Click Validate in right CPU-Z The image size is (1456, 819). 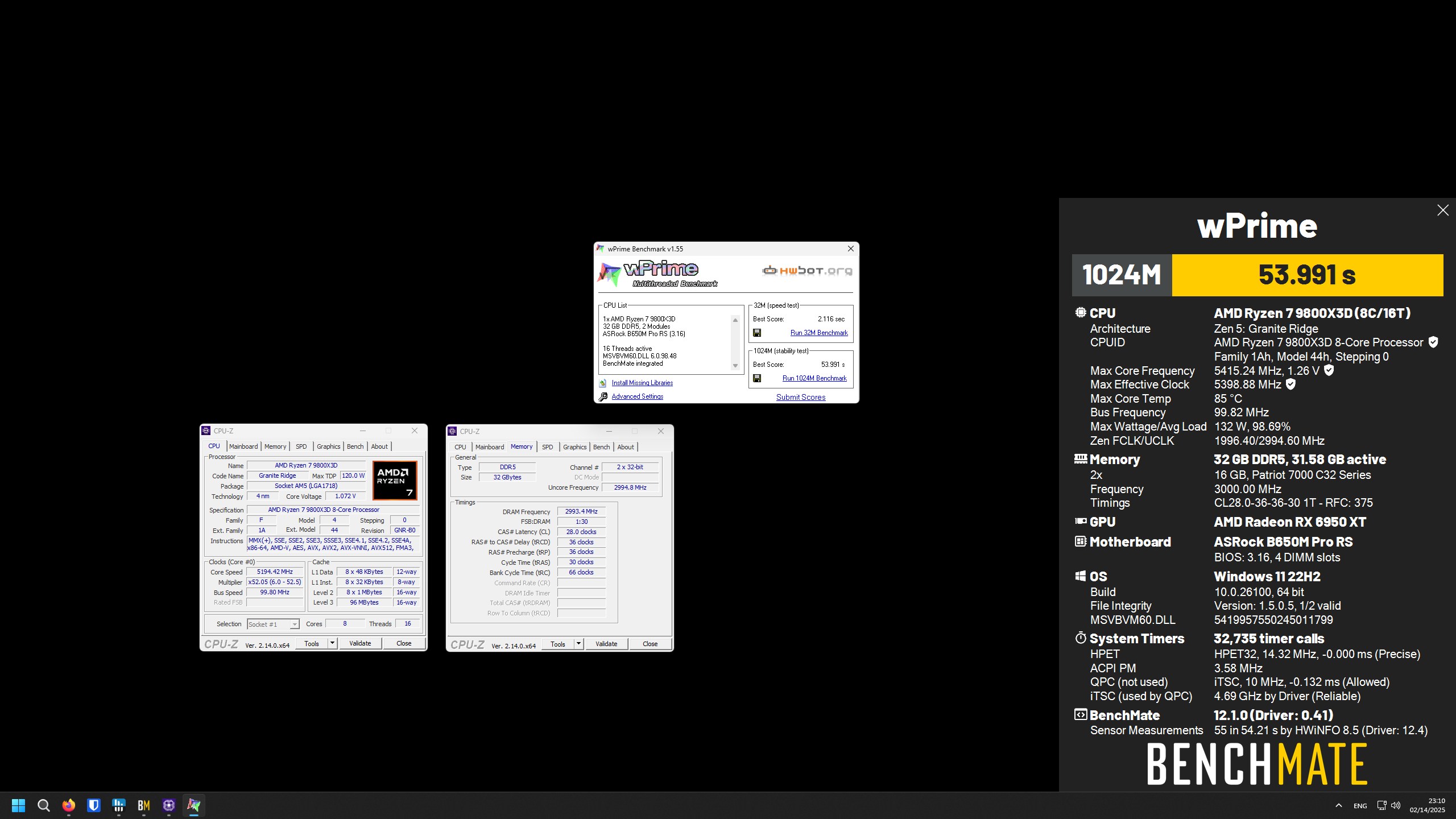606,644
